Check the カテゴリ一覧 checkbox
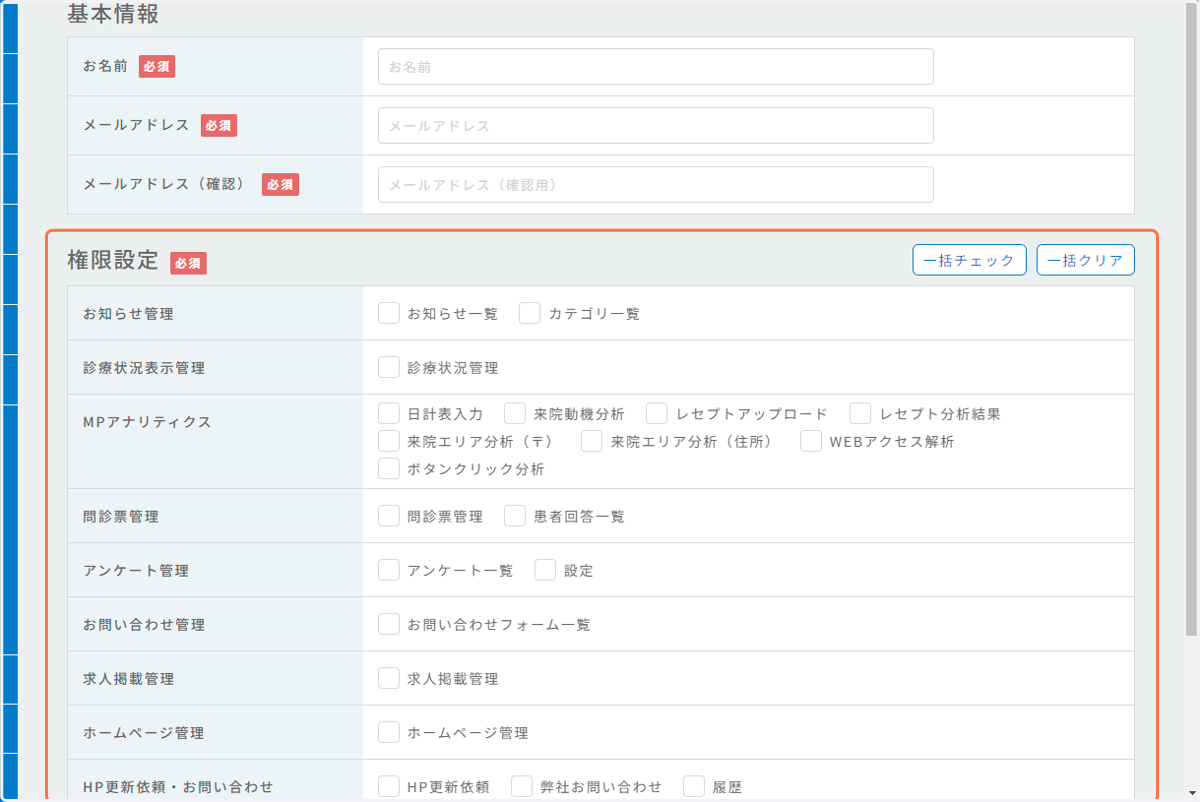Viewport: 1200px width, 802px height. (530, 313)
